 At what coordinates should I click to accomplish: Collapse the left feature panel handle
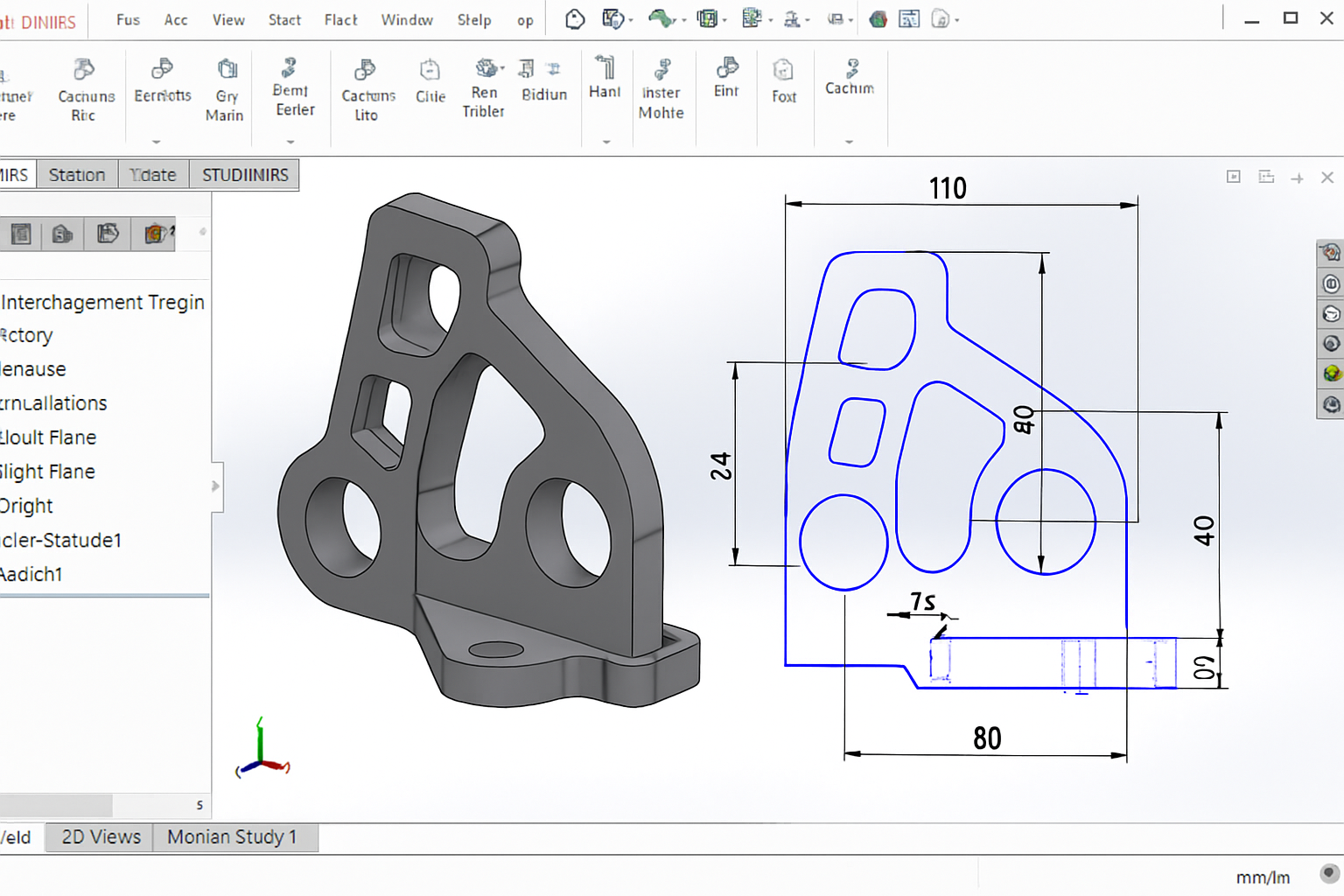pyautogui.click(x=216, y=486)
